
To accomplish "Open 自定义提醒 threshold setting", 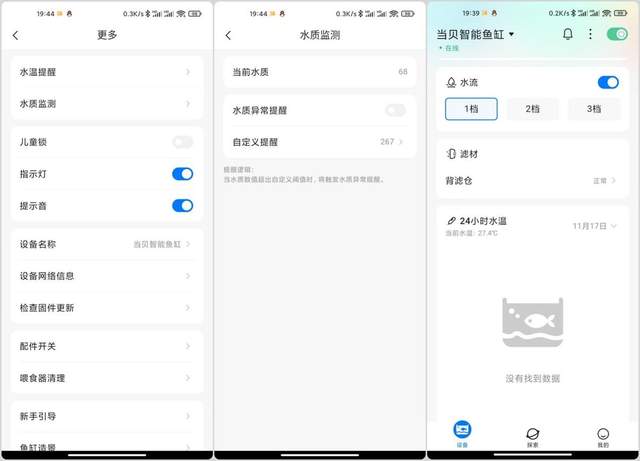I will (x=320, y=142).
